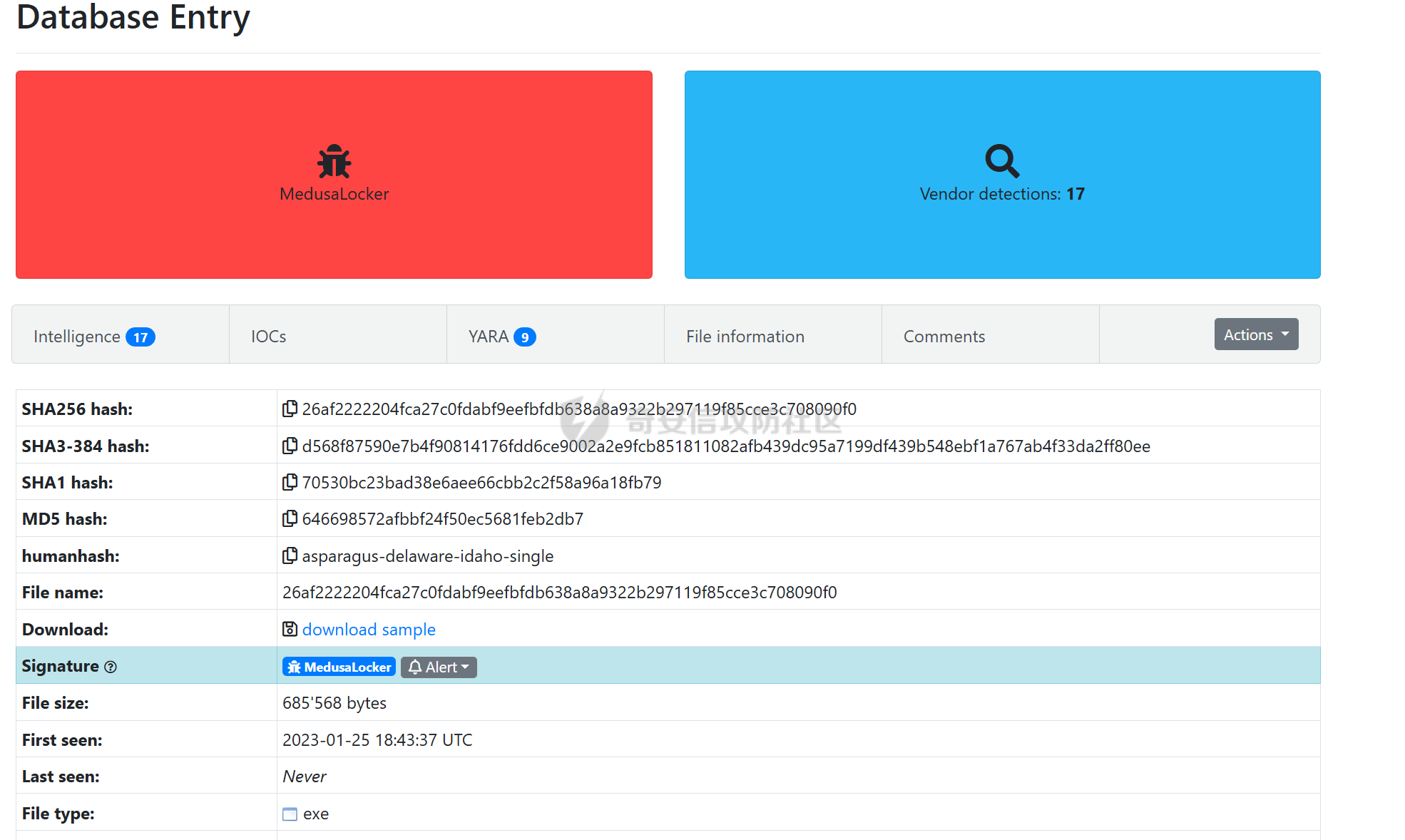The height and width of the screenshot is (840, 1405).
Task: Select the MD5 hash value 64669857…
Action: 442,519
